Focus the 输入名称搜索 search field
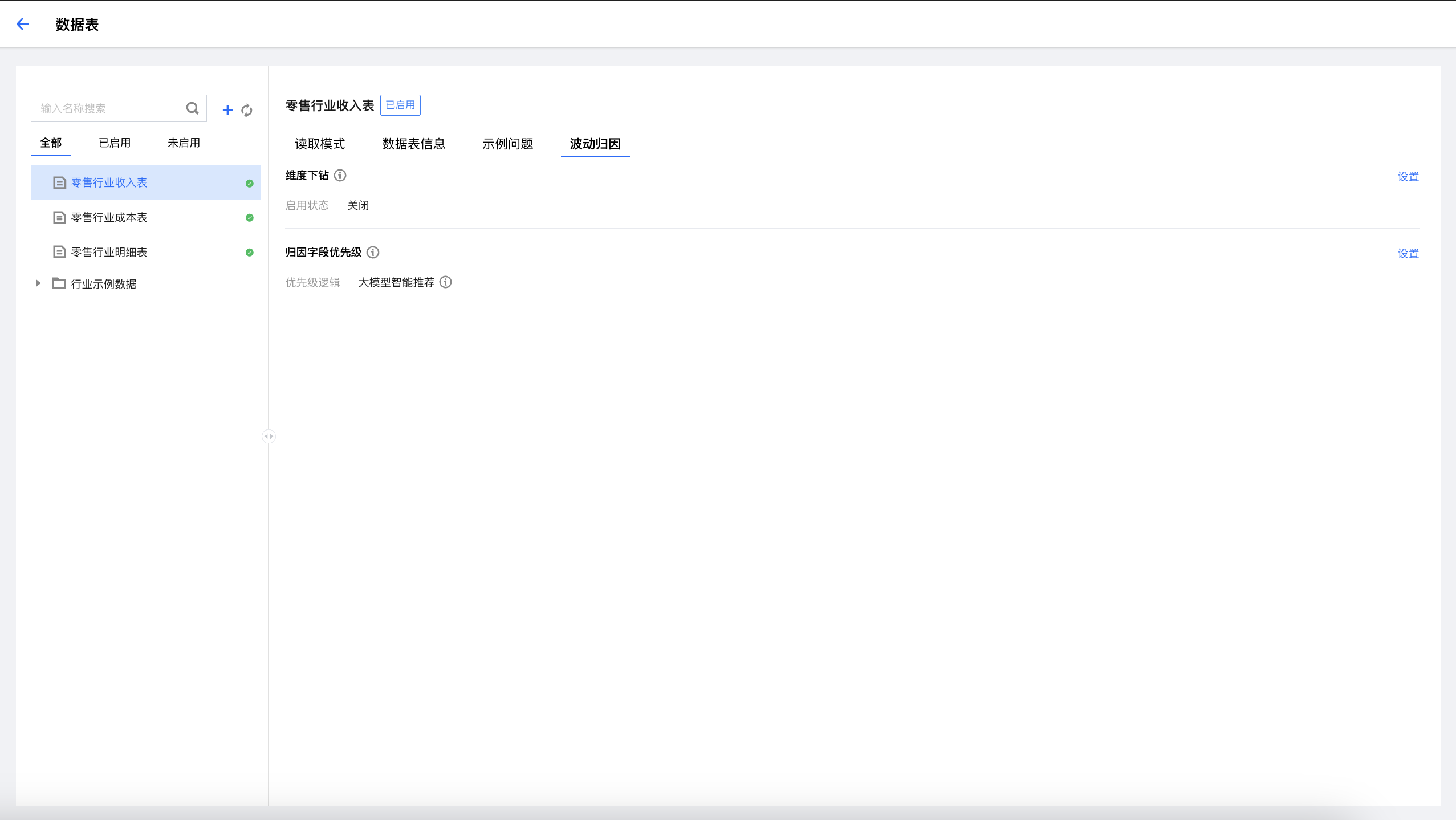The width and height of the screenshot is (1456, 820). pyautogui.click(x=108, y=108)
